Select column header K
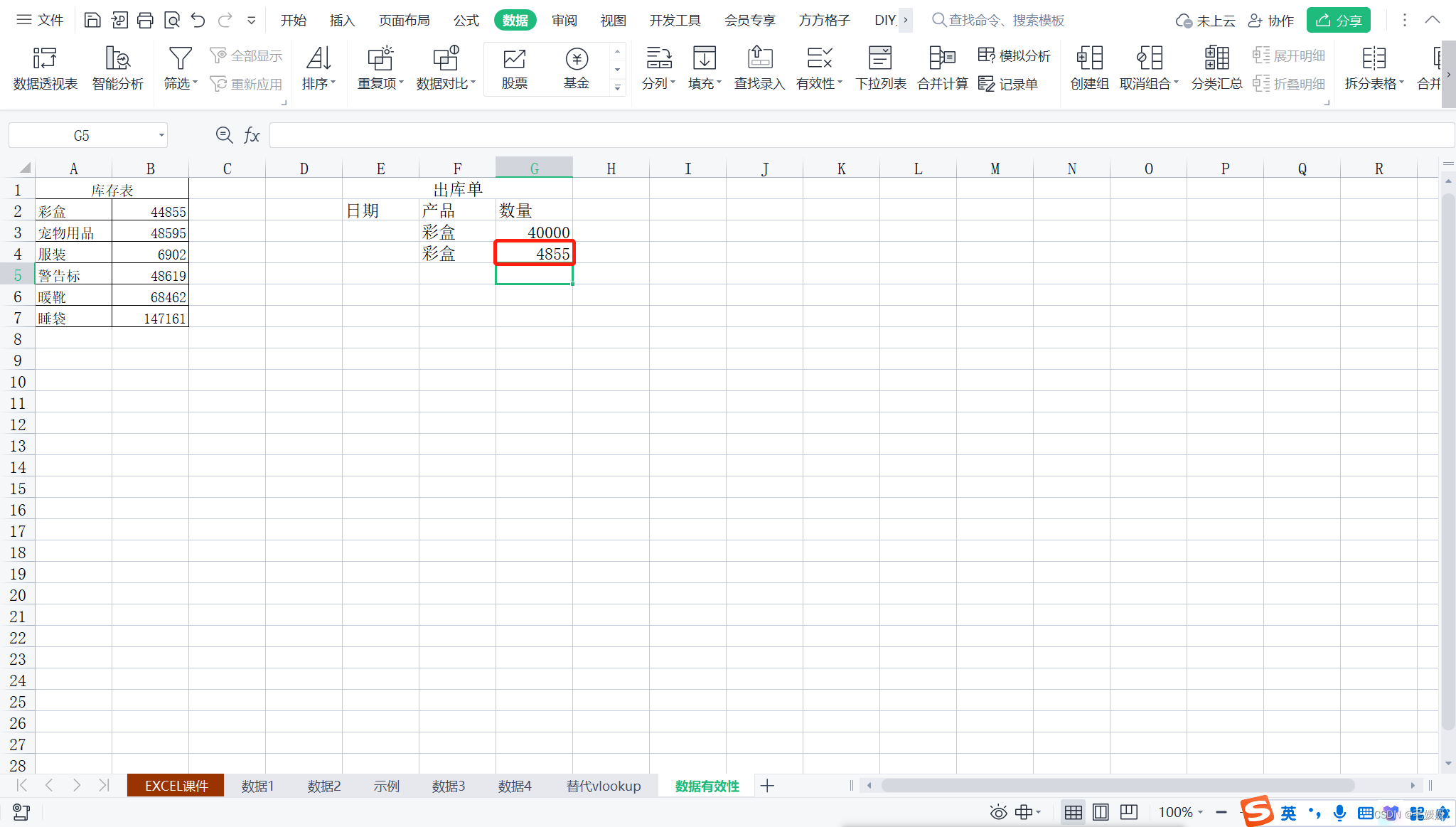1456x827 pixels. [841, 169]
